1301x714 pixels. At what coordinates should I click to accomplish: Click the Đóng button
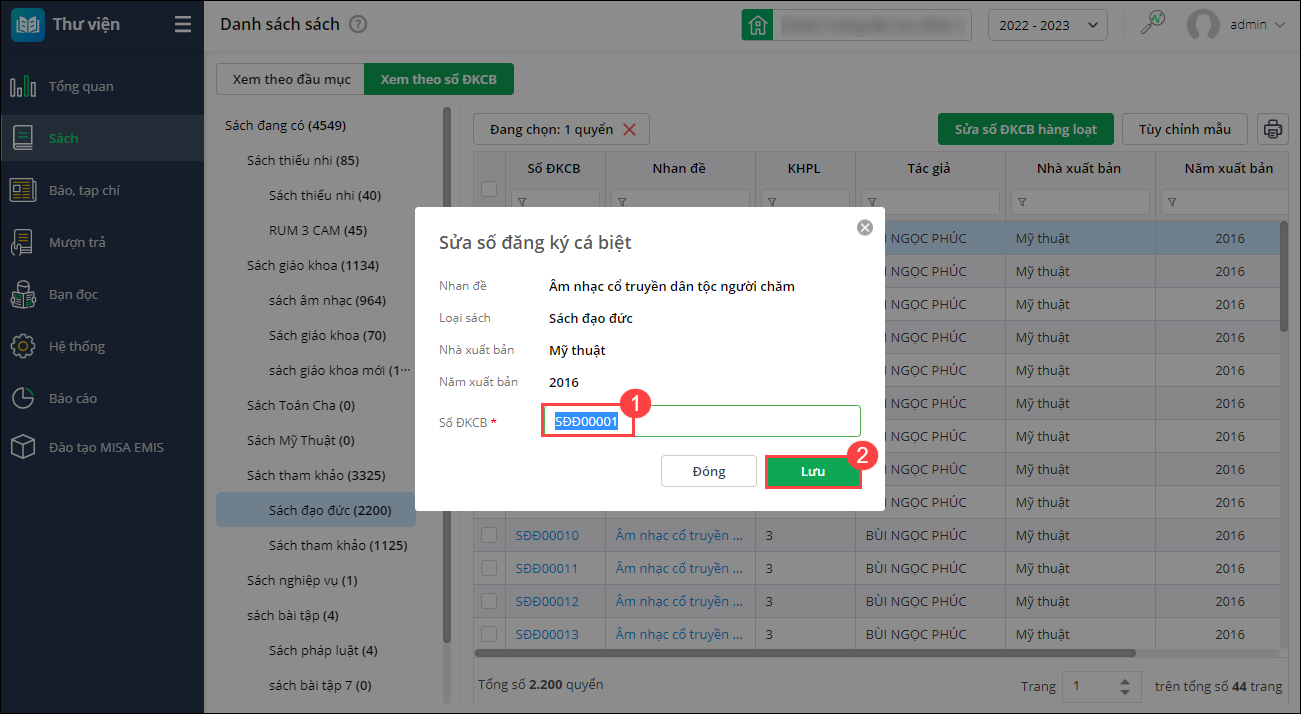709,471
